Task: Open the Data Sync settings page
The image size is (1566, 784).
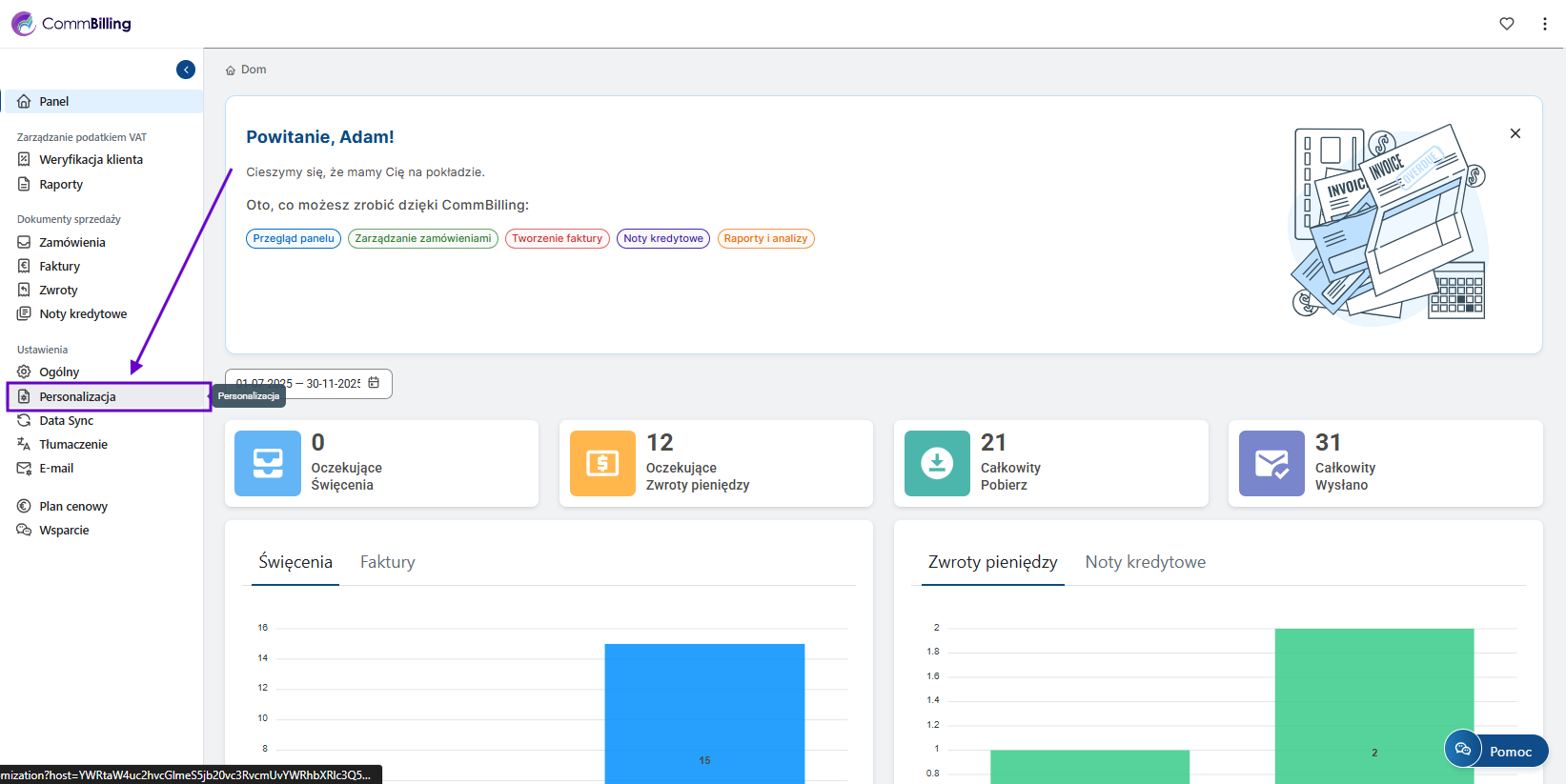Action: [x=67, y=420]
